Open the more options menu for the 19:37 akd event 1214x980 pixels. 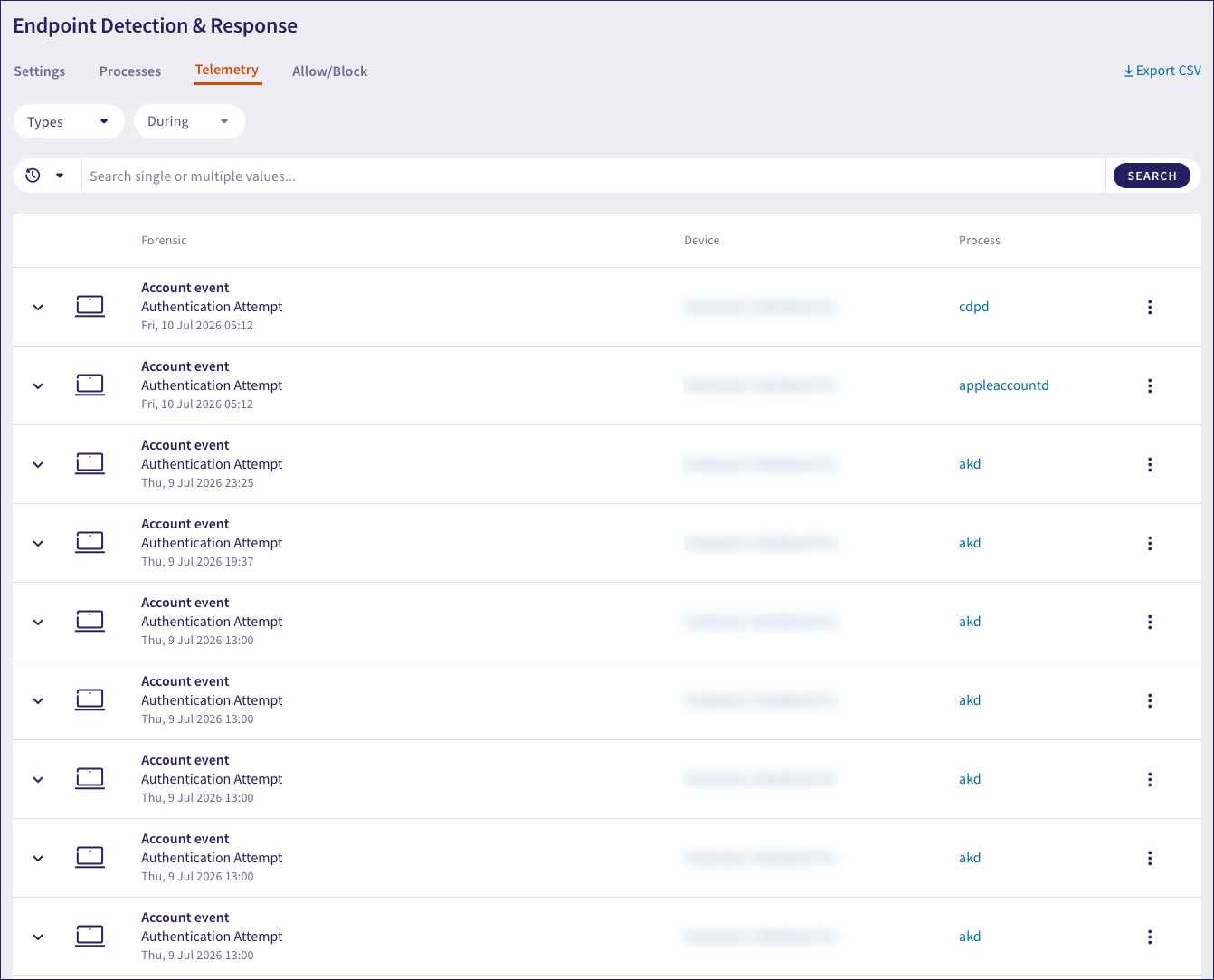point(1150,543)
